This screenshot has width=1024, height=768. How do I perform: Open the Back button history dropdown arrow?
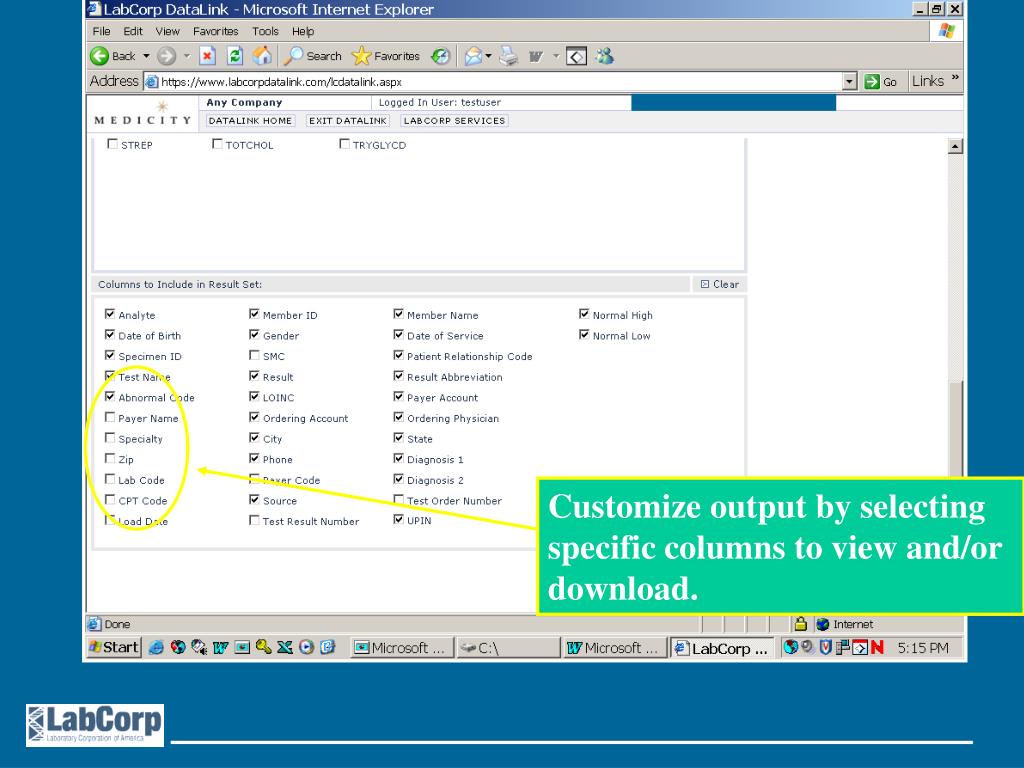click(x=146, y=56)
